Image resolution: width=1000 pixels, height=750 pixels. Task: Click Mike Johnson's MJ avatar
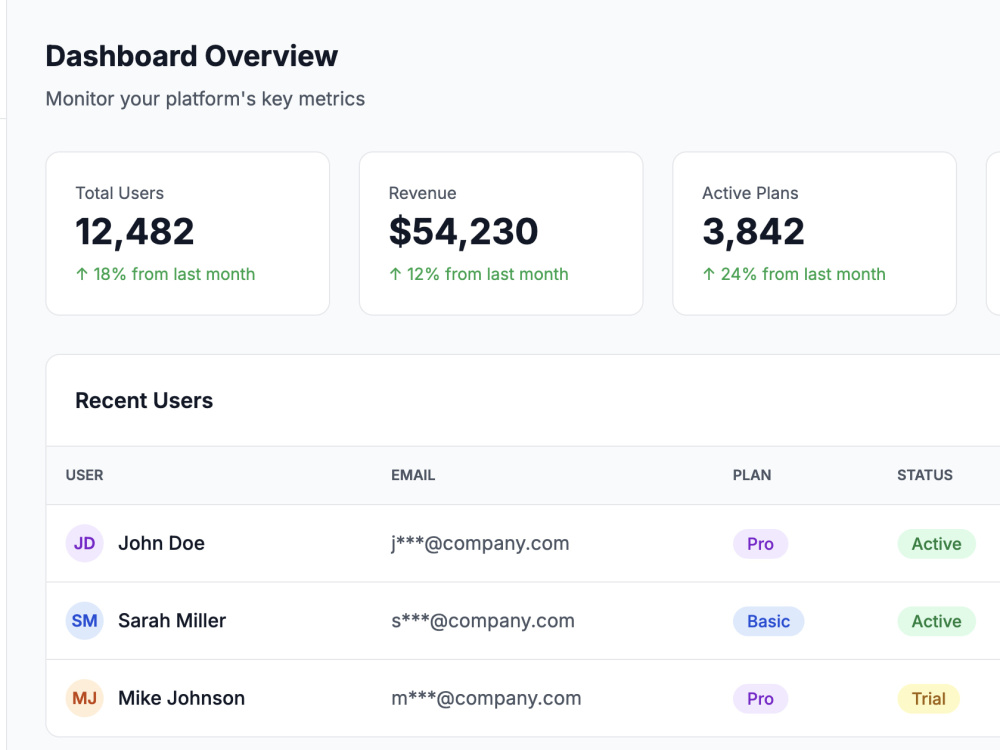point(84,698)
